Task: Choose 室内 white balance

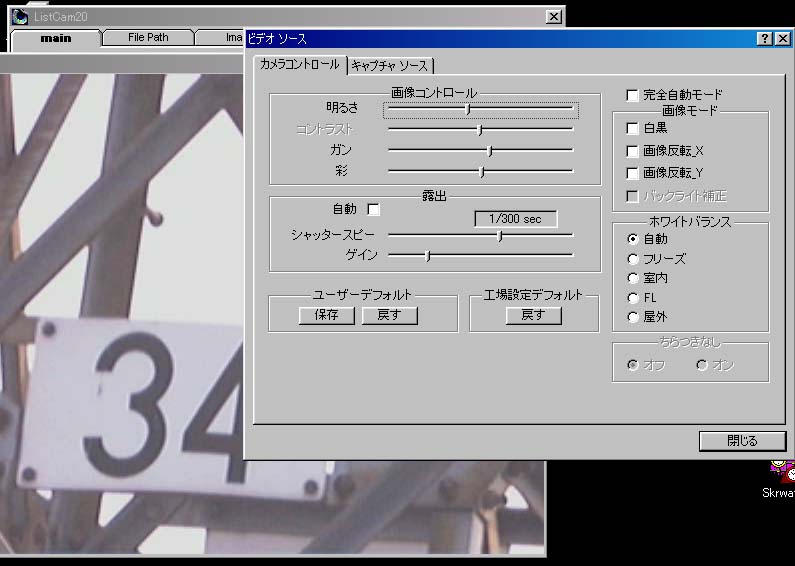Action: (632, 278)
